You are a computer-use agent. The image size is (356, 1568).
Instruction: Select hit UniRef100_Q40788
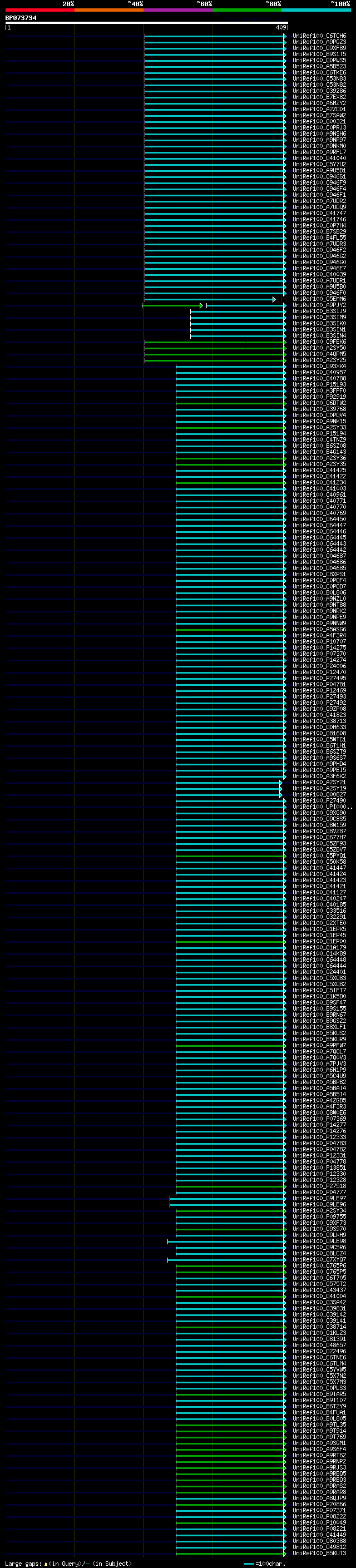tap(319, 379)
